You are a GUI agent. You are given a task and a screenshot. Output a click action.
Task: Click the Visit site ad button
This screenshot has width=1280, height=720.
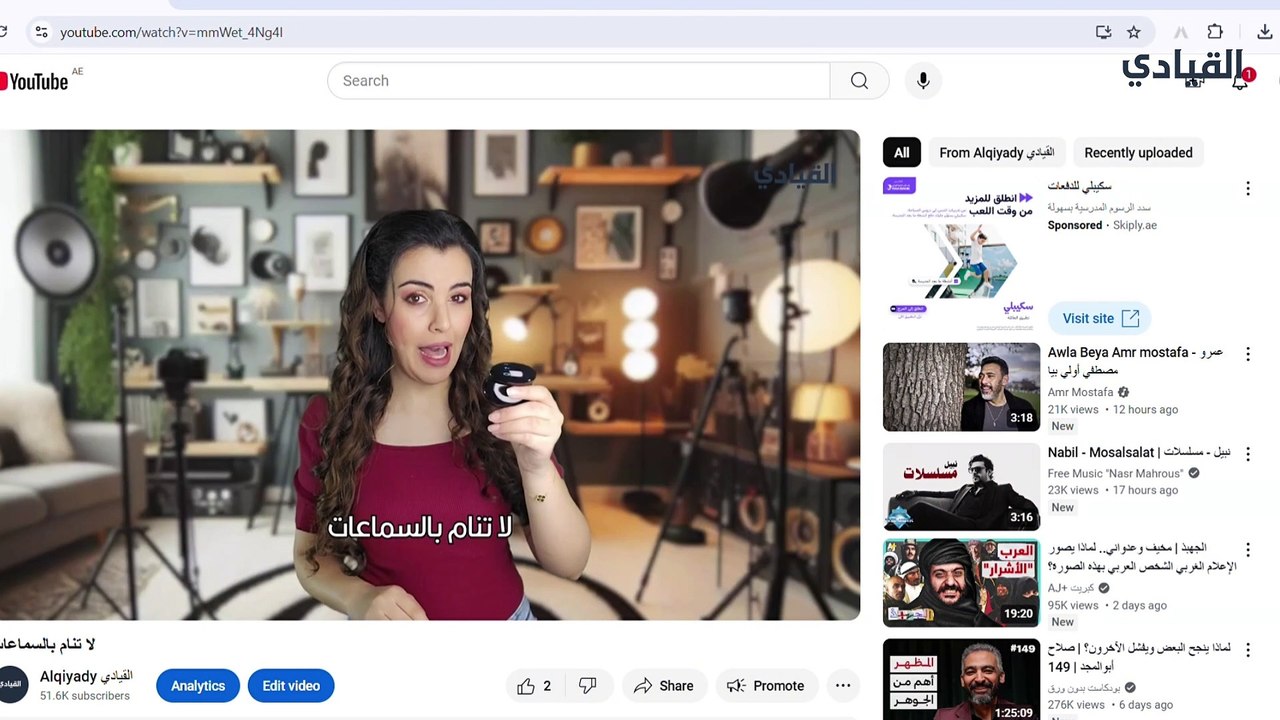click(x=1100, y=318)
